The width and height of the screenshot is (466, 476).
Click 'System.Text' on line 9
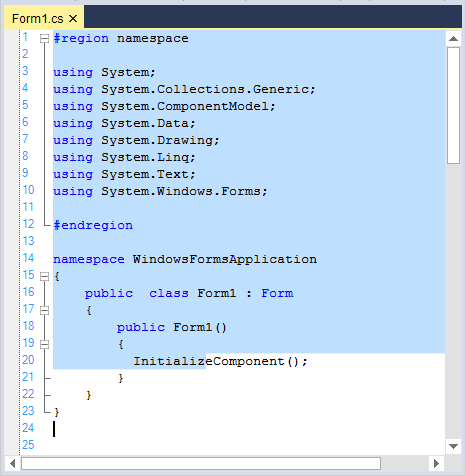145,175
